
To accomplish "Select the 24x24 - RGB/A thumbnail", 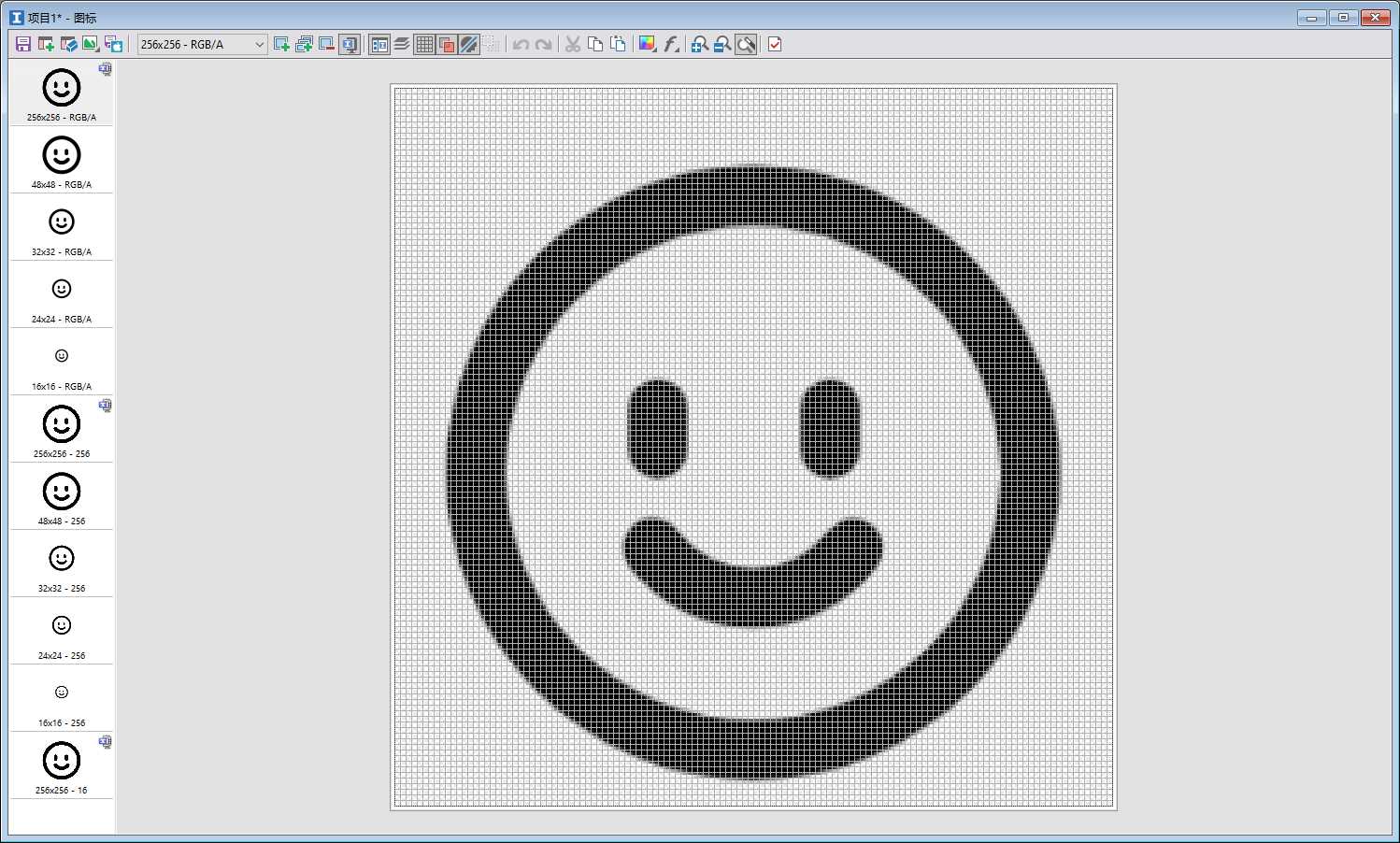I will click(x=62, y=294).
